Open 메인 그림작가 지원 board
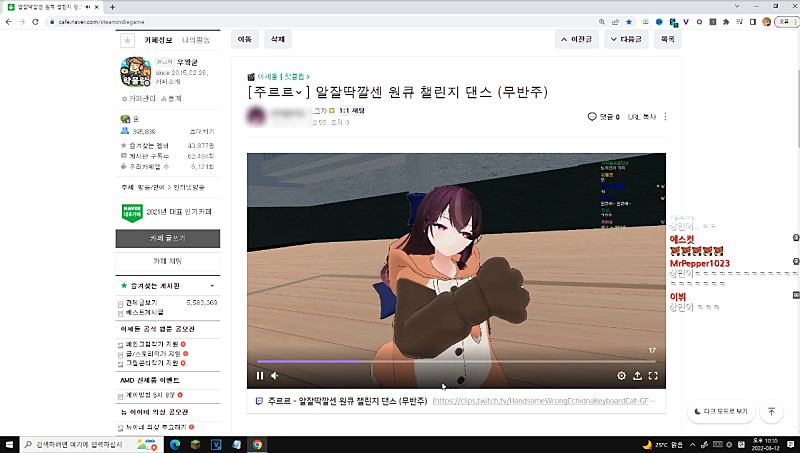800x453 pixels. [153, 344]
